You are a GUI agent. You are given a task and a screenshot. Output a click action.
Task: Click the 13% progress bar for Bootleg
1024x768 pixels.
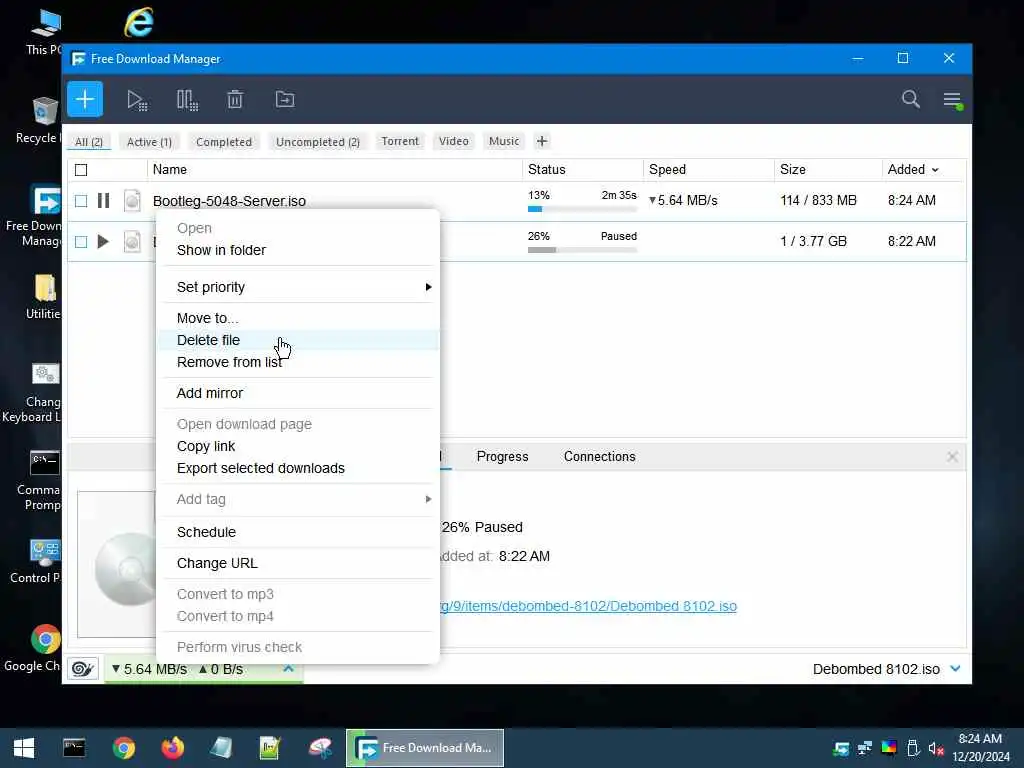(x=582, y=209)
